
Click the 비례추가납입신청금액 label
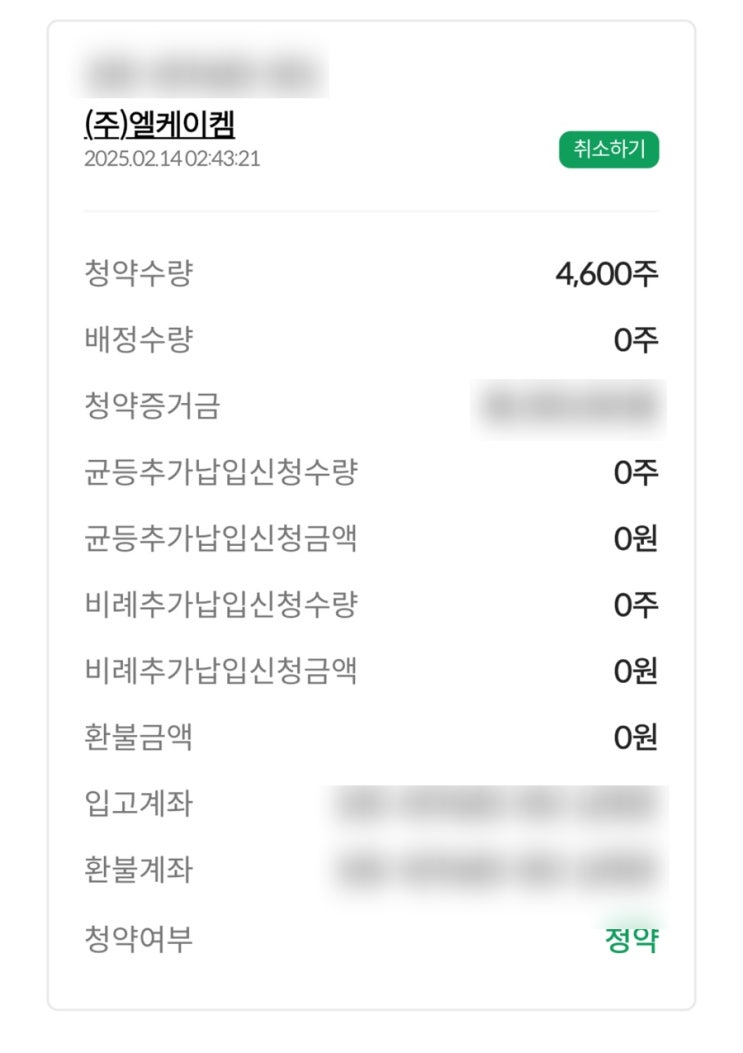coord(220,671)
